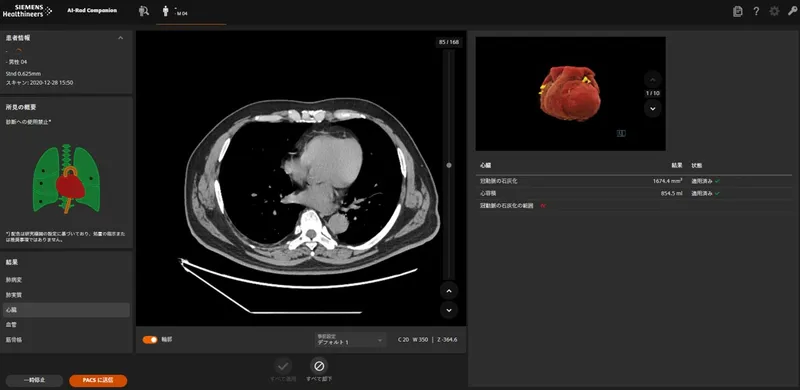800x390 pixels.
Task: Click the PACS に送信 button
Action: pos(98,380)
